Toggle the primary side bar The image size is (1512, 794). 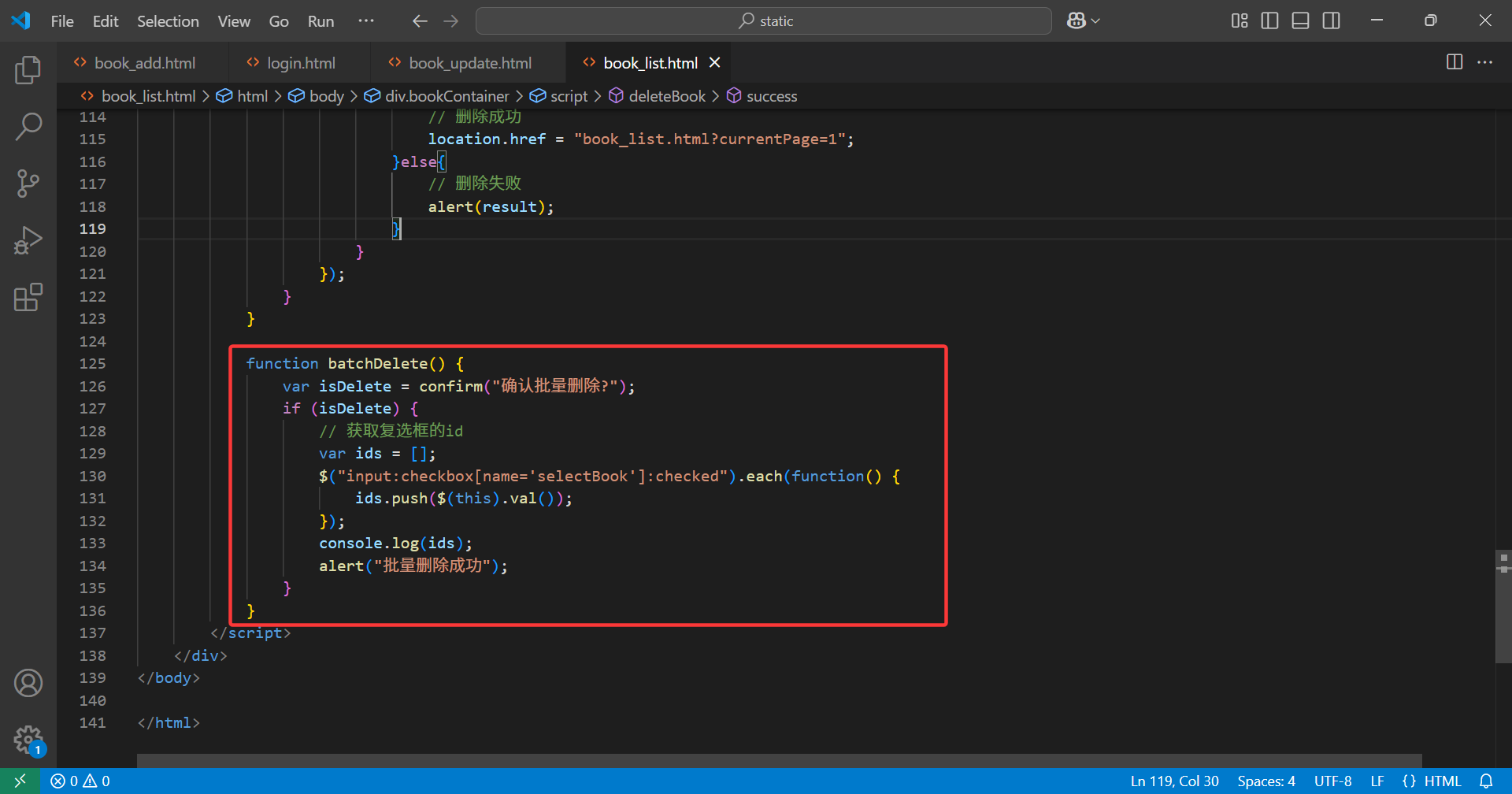coord(1269,21)
